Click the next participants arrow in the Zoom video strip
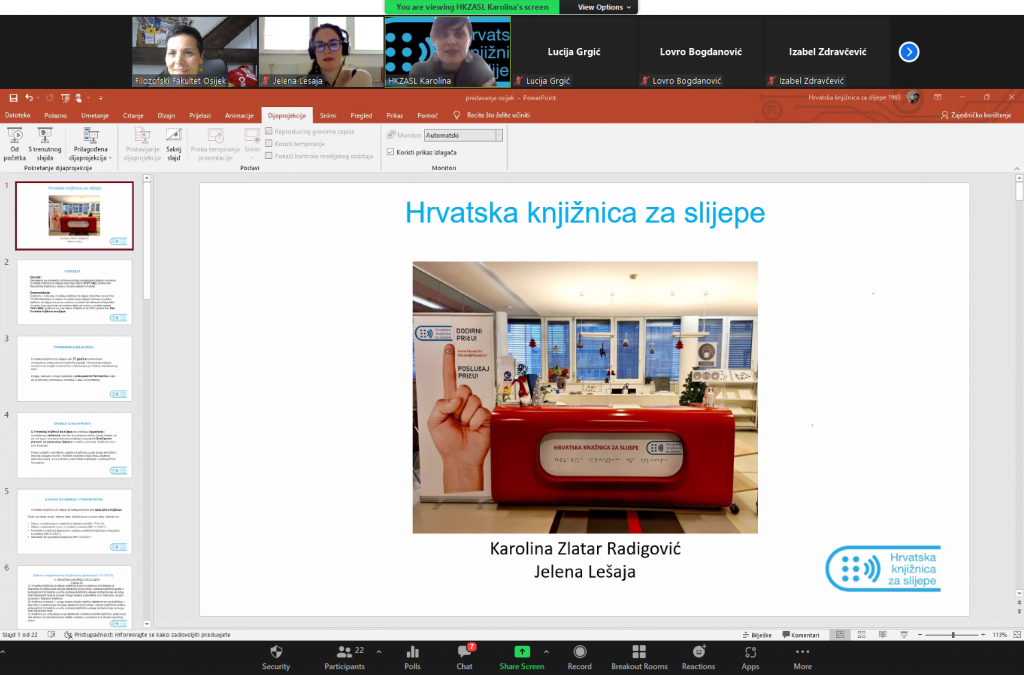 tap(909, 52)
